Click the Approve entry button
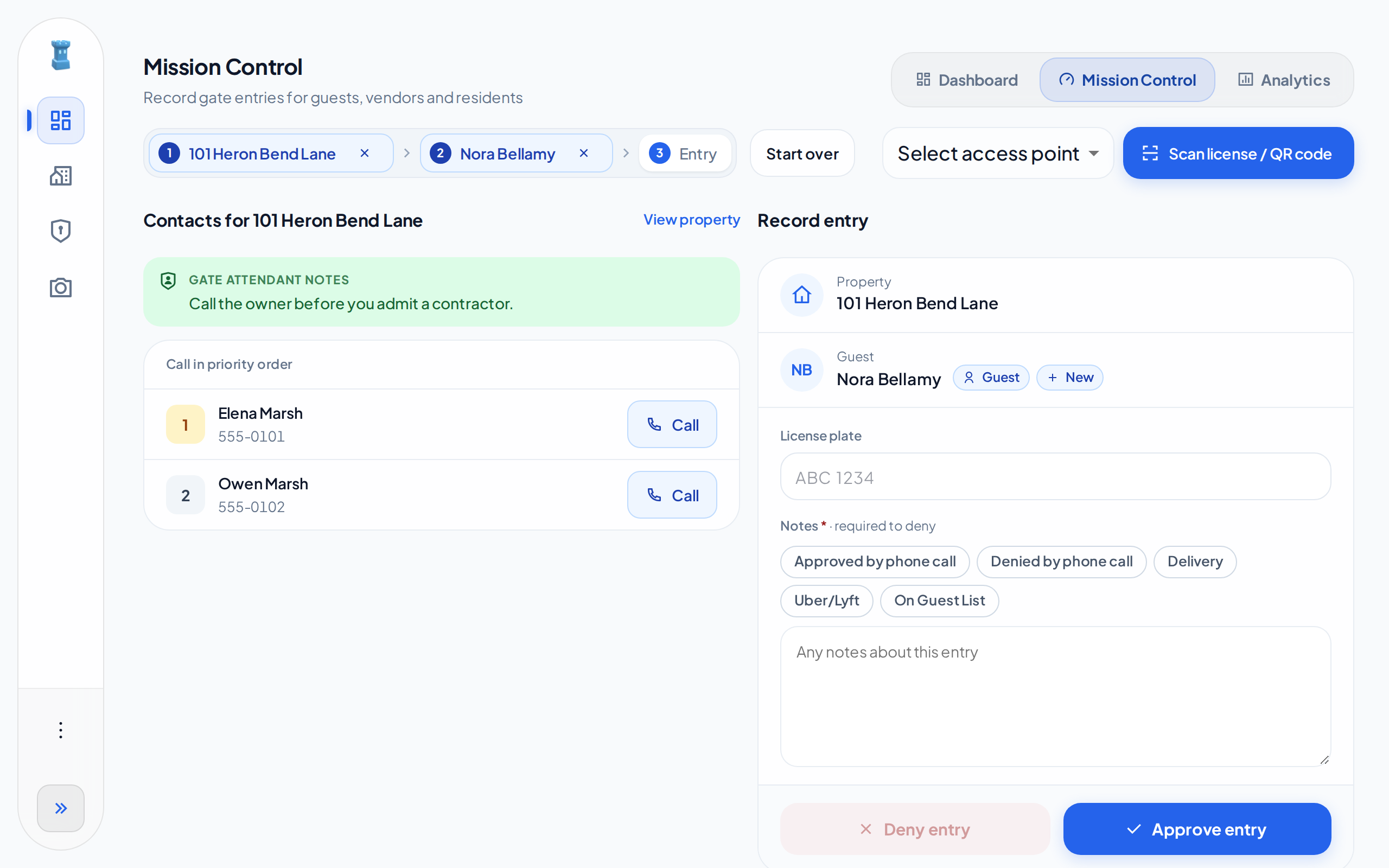This screenshot has height=868, width=1389. pyautogui.click(x=1197, y=829)
